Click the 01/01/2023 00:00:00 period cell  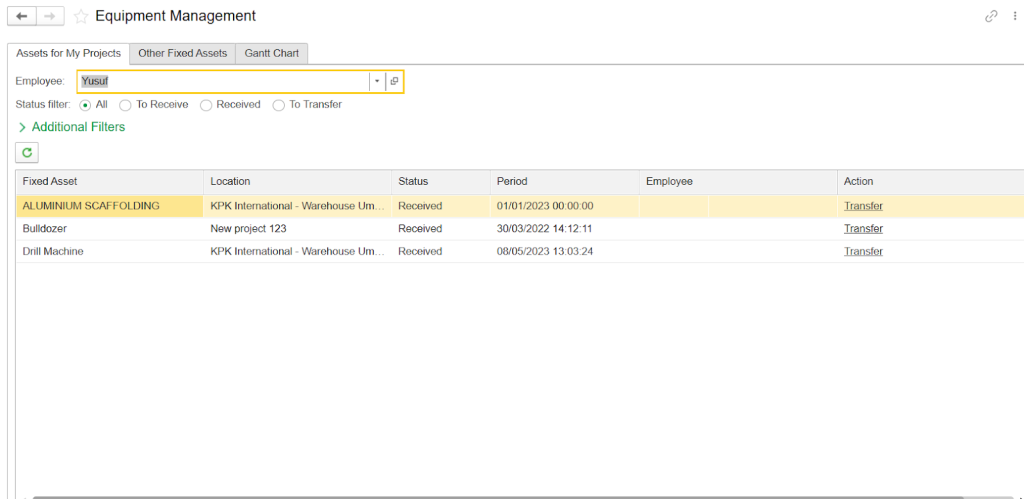[565, 206]
